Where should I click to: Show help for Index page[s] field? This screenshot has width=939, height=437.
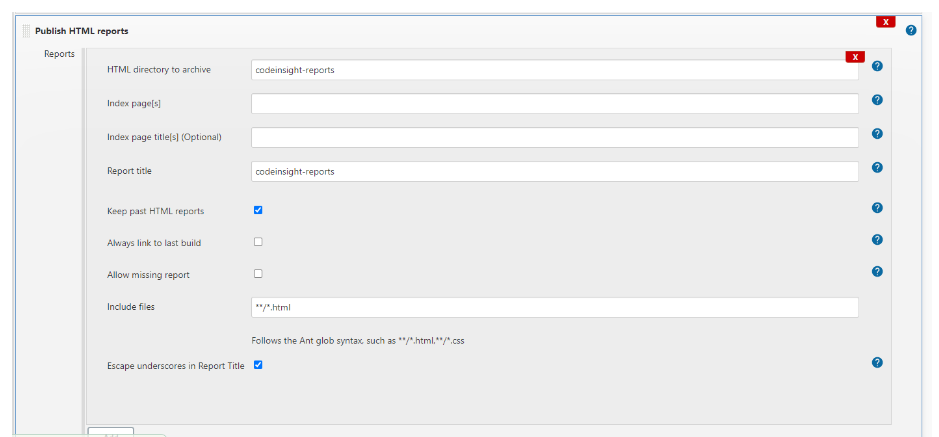(x=877, y=100)
